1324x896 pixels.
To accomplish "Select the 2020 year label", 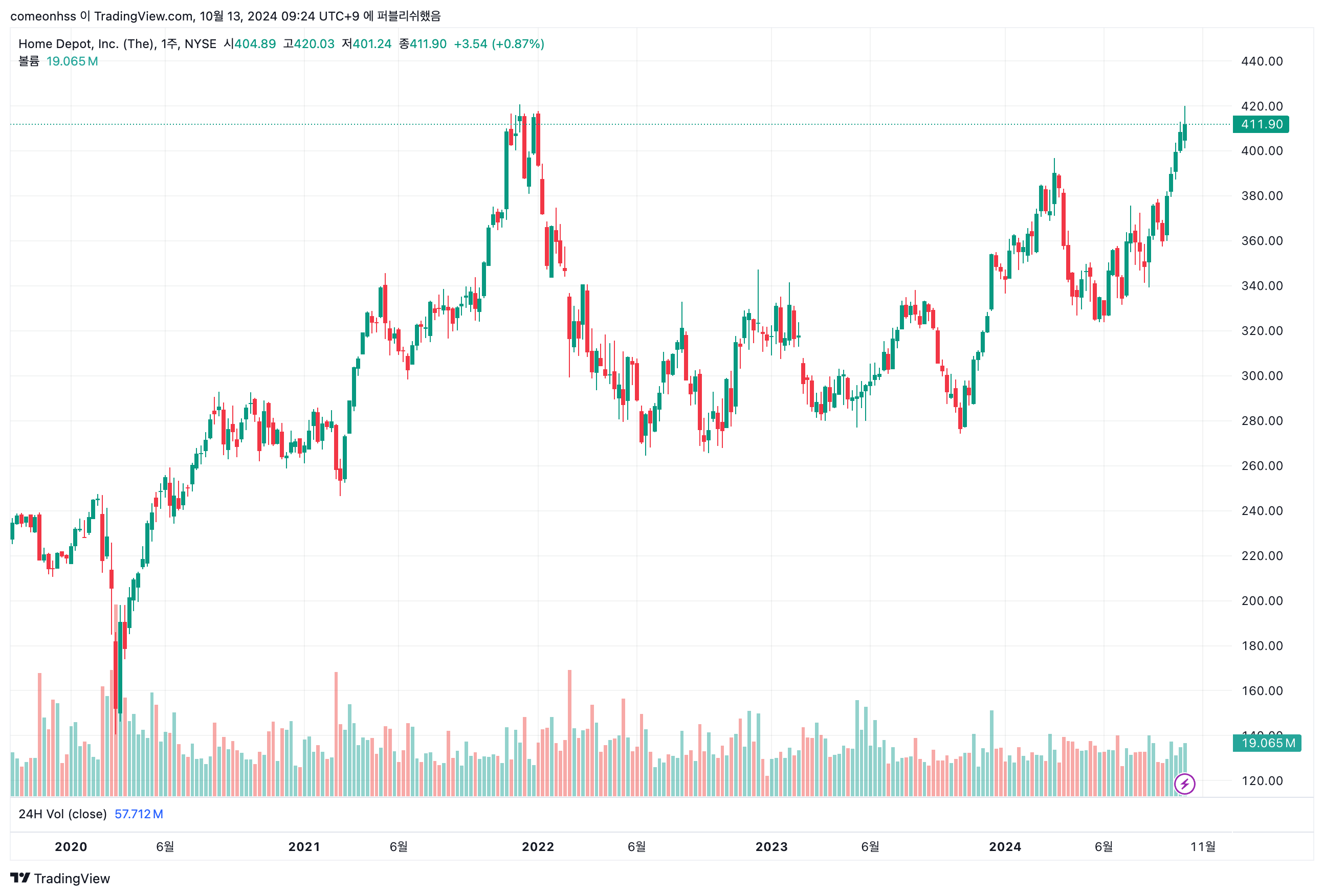I will [71, 846].
